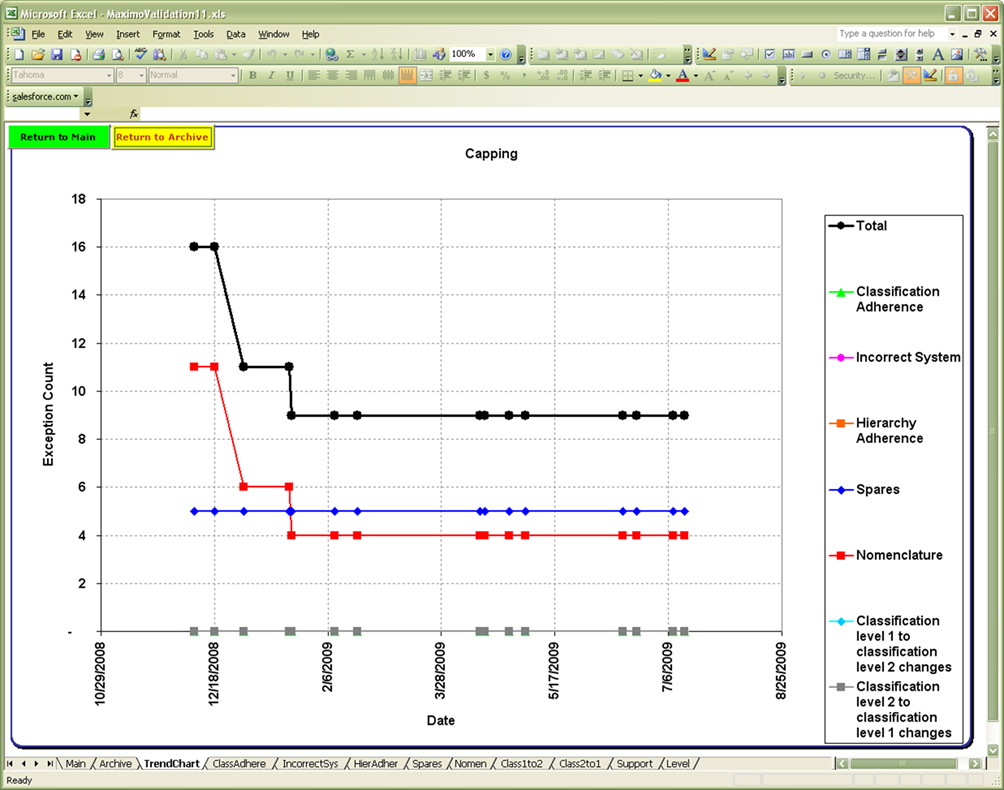The height and width of the screenshot is (790, 1004).
Task: Toggle Design Mode on Visual Basic toolbar
Action: click(x=930, y=76)
